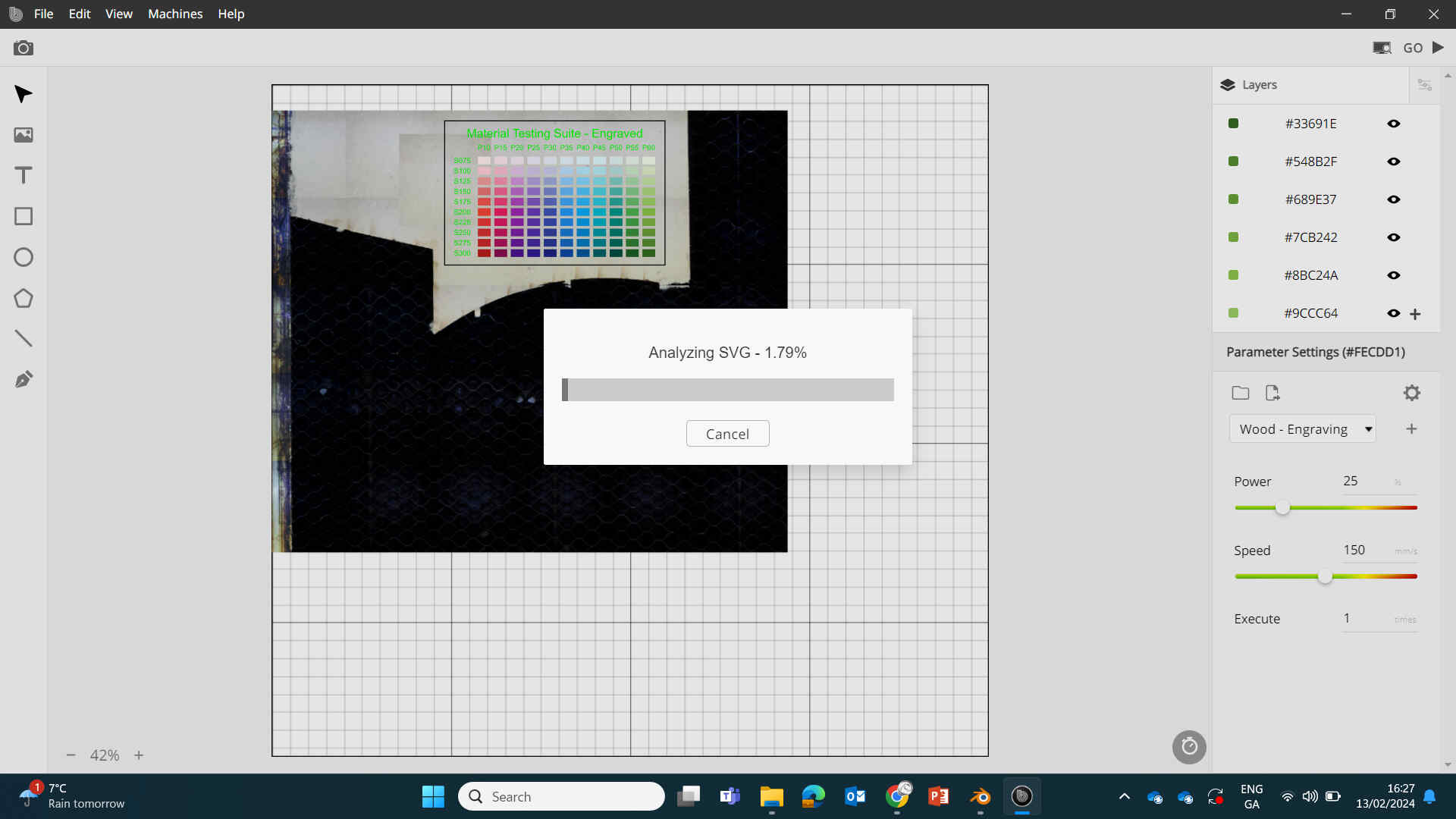Zoom in with the plus icon
1456x819 pixels.
(x=139, y=755)
